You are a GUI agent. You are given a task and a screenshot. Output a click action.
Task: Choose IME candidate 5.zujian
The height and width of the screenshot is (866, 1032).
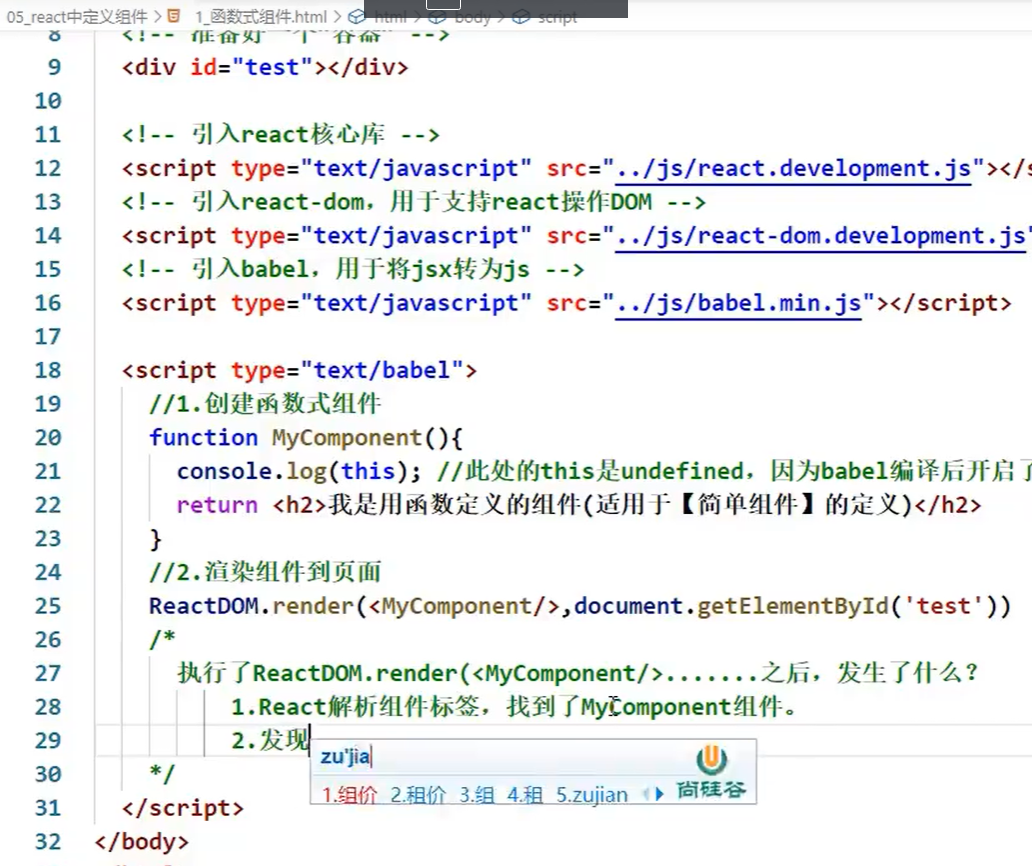click(x=592, y=795)
